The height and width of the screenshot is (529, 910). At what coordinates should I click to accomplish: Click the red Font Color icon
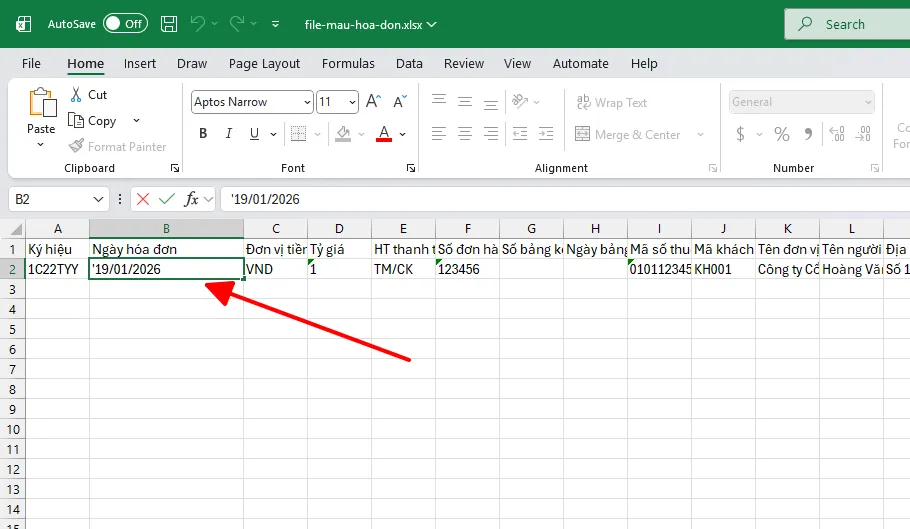[x=384, y=134]
